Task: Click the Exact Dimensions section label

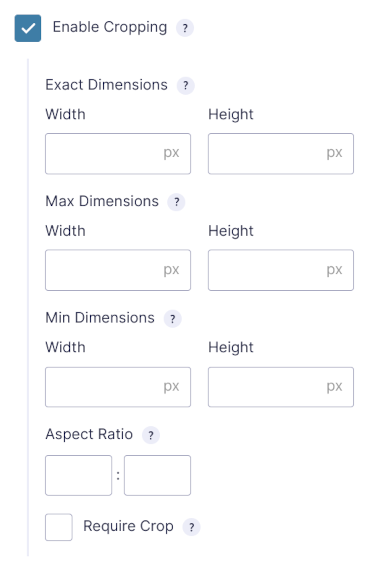Action: (x=107, y=85)
